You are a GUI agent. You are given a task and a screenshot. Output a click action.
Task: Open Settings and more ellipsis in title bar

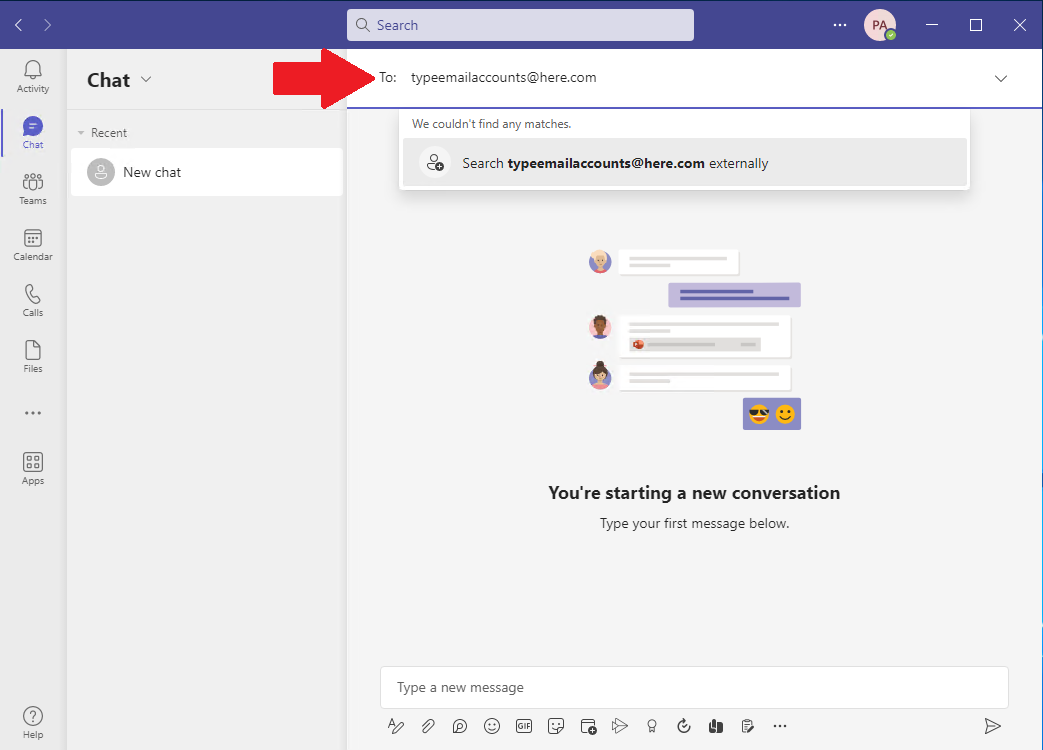click(840, 25)
